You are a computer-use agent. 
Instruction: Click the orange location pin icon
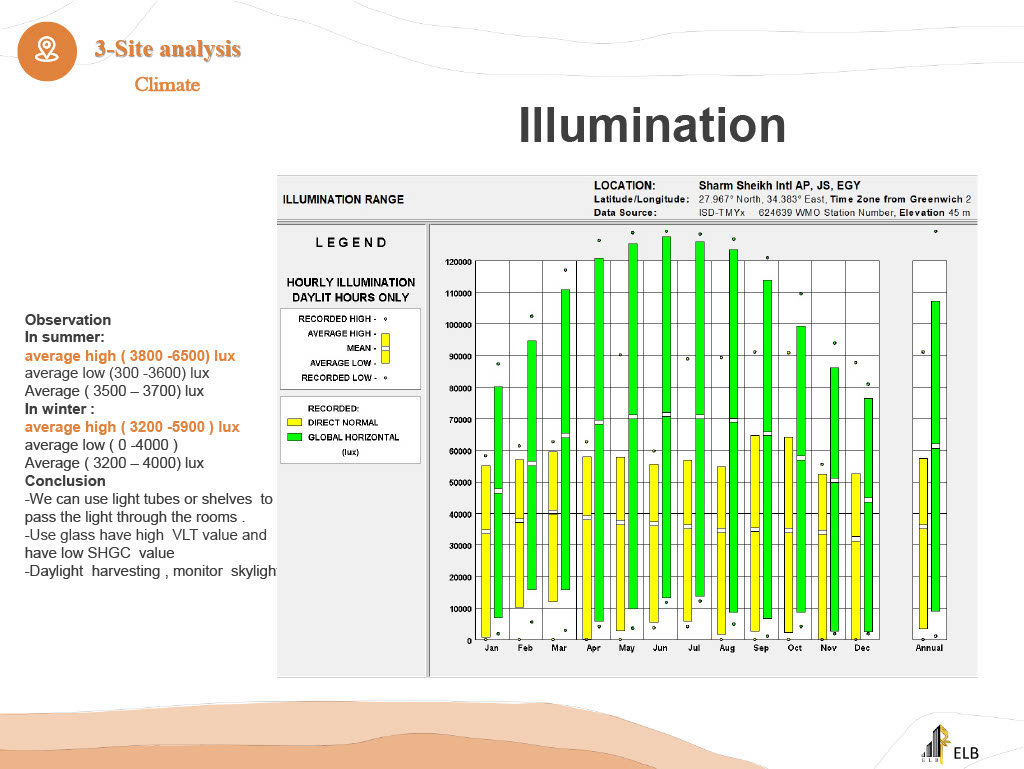pos(48,50)
